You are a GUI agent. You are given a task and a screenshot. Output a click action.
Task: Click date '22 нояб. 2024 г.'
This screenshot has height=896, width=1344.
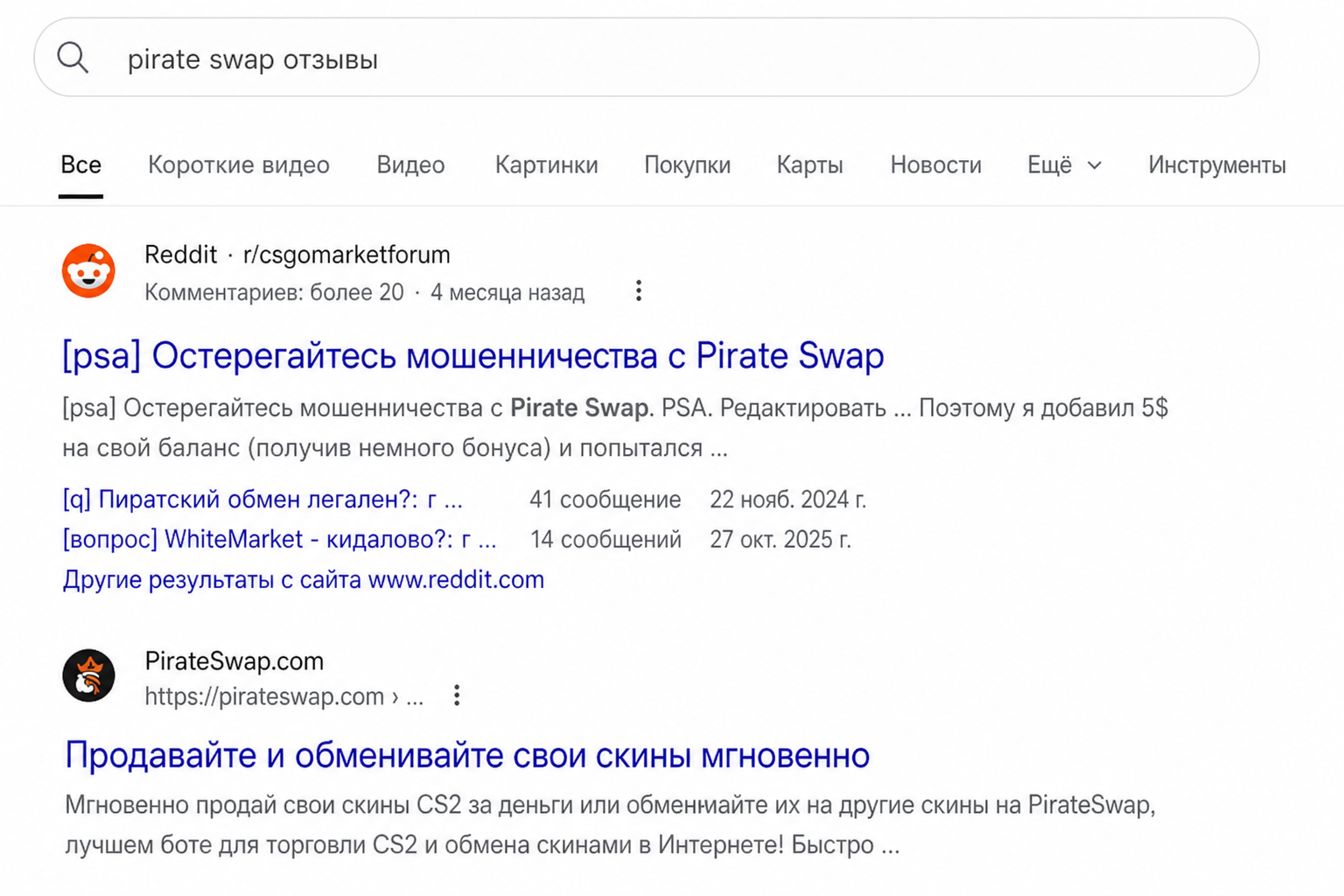tap(787, 499)
